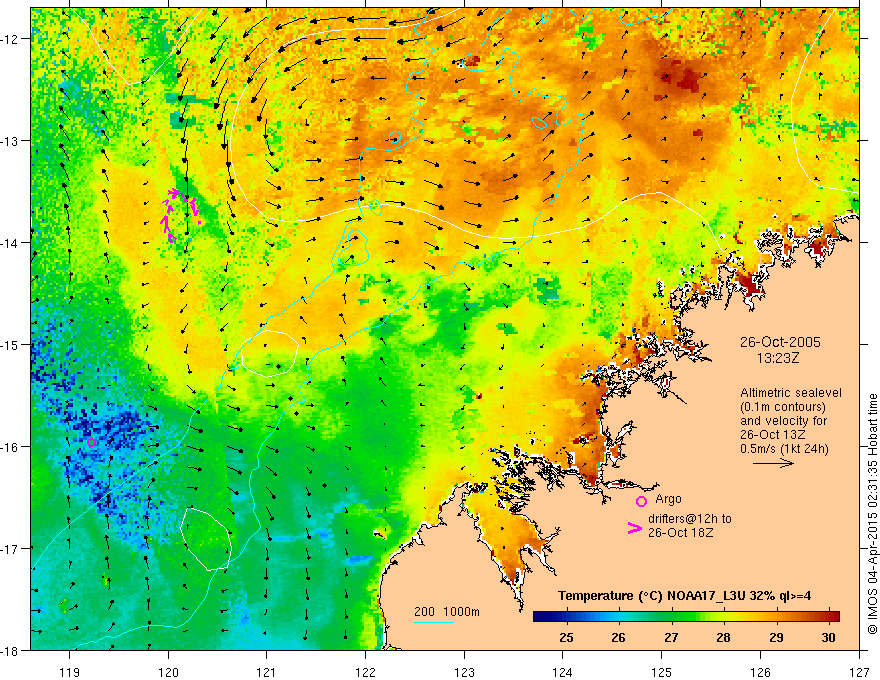Click longitude axis label '119'
This screenshot has width=880, height=680.
(x=70, y=672)
